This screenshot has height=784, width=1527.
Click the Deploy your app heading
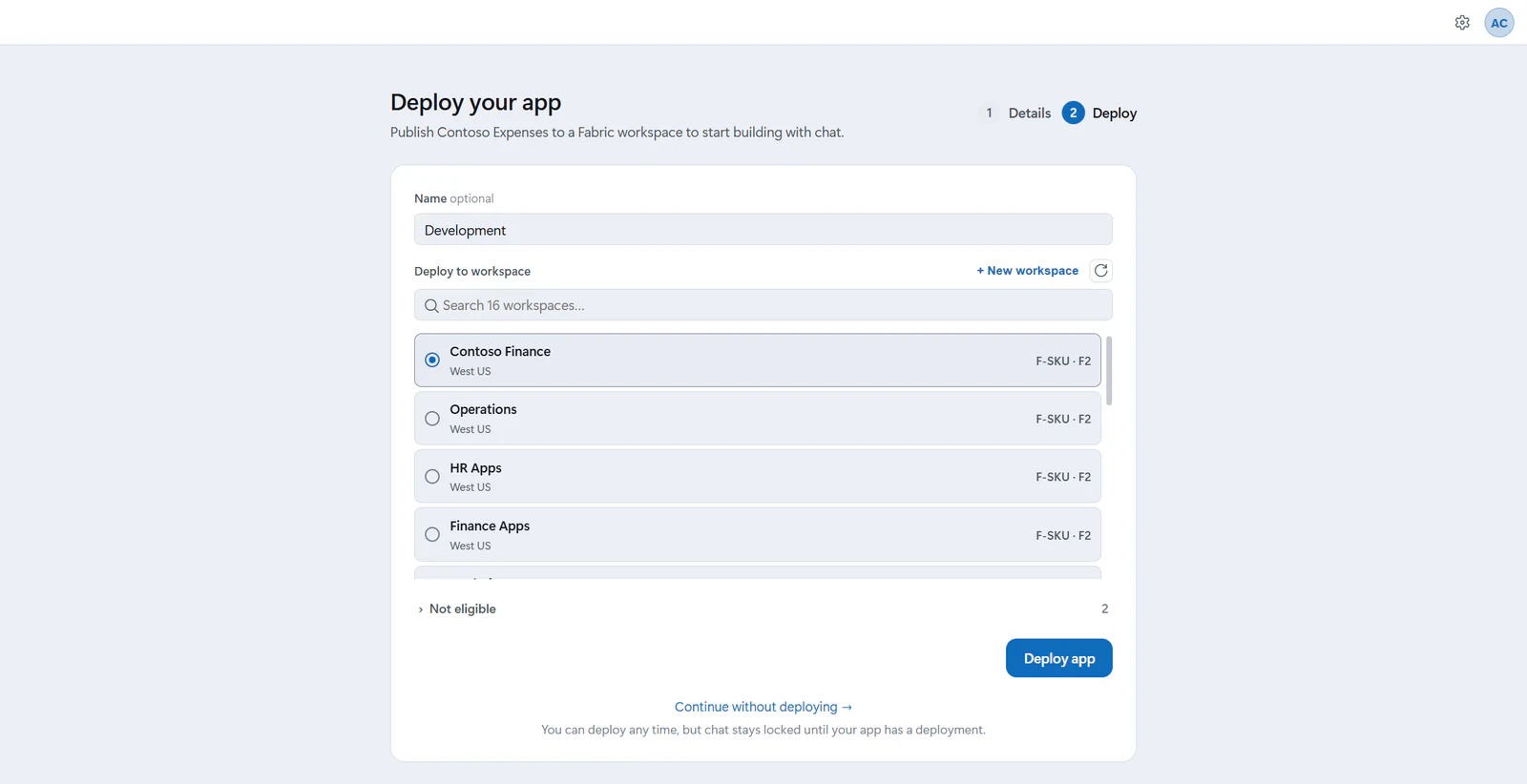click(475, 102)
